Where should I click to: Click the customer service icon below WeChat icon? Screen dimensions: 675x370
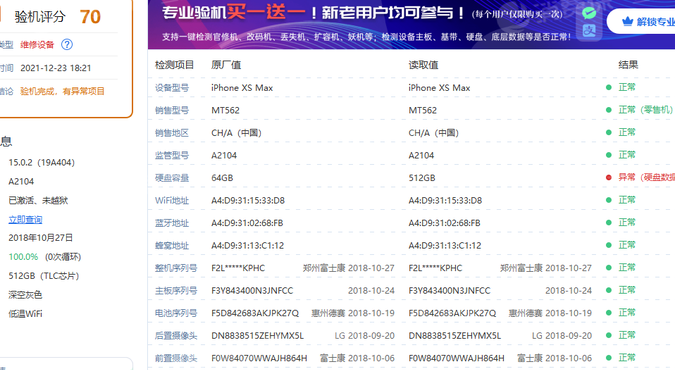pyautogui.click(x=589, y=31)
